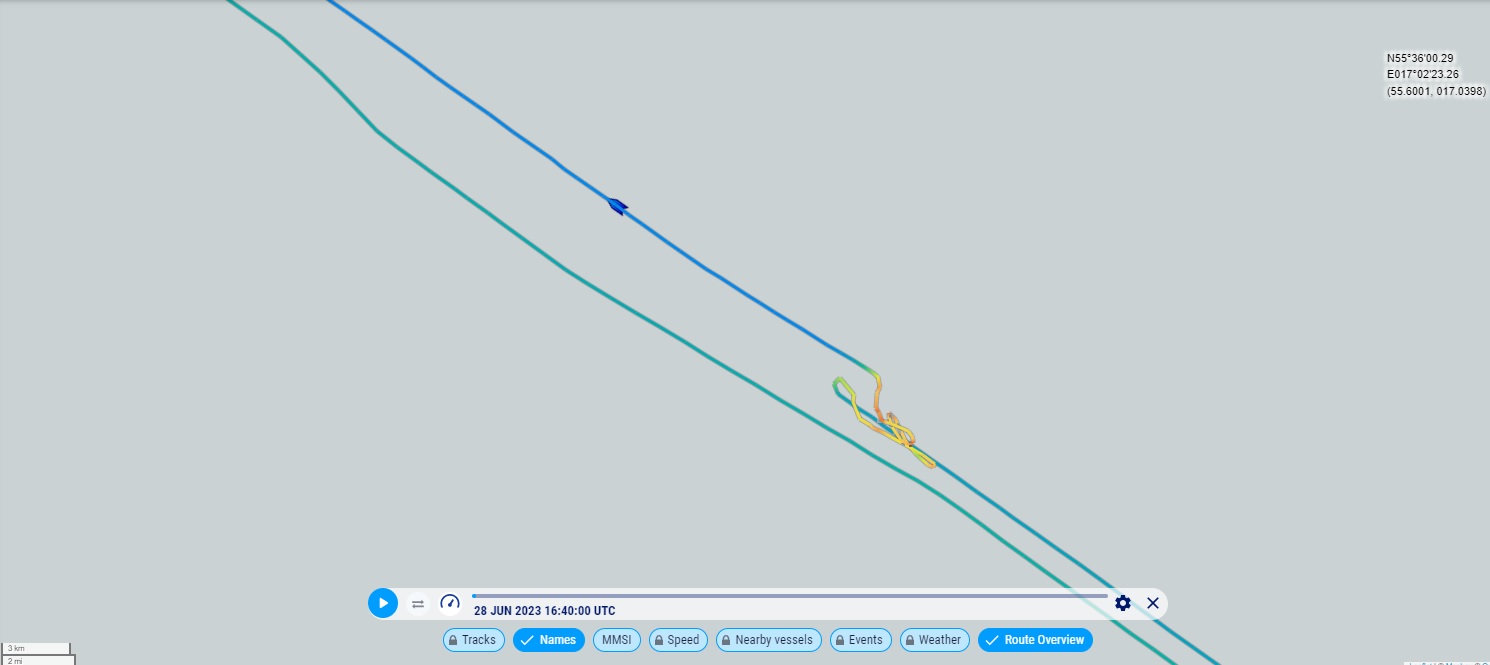Select the dark blue vessel marker on the map

(x=617, y=206)
